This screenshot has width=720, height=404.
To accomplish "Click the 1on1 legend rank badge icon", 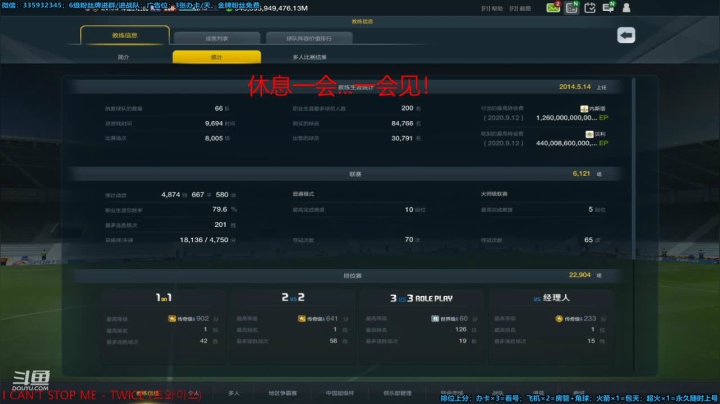I will (x=172, y=318).
